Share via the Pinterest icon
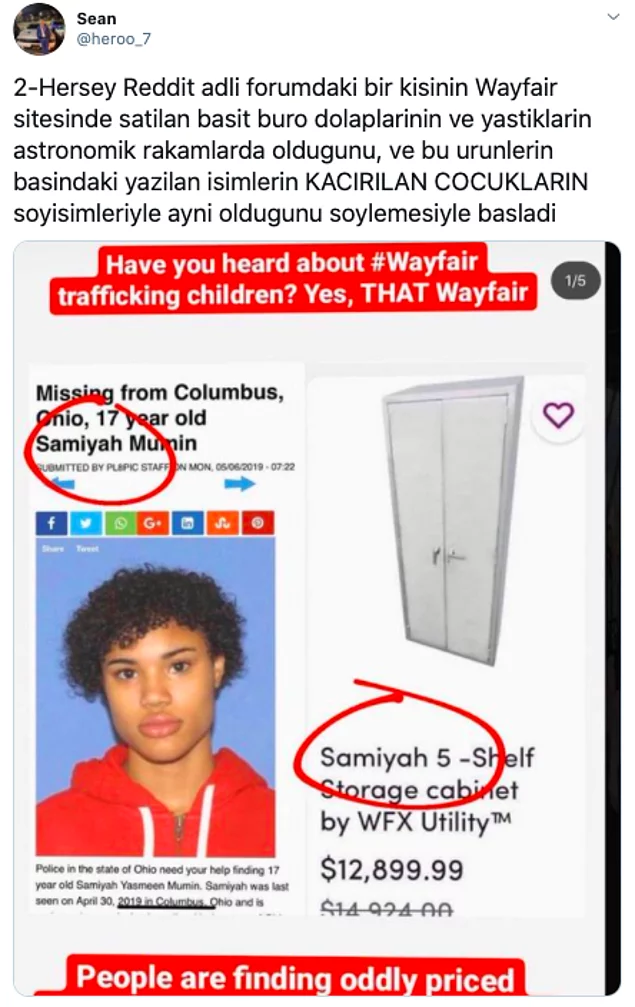This screenshot has height=1007, width=635. [257, 523]
